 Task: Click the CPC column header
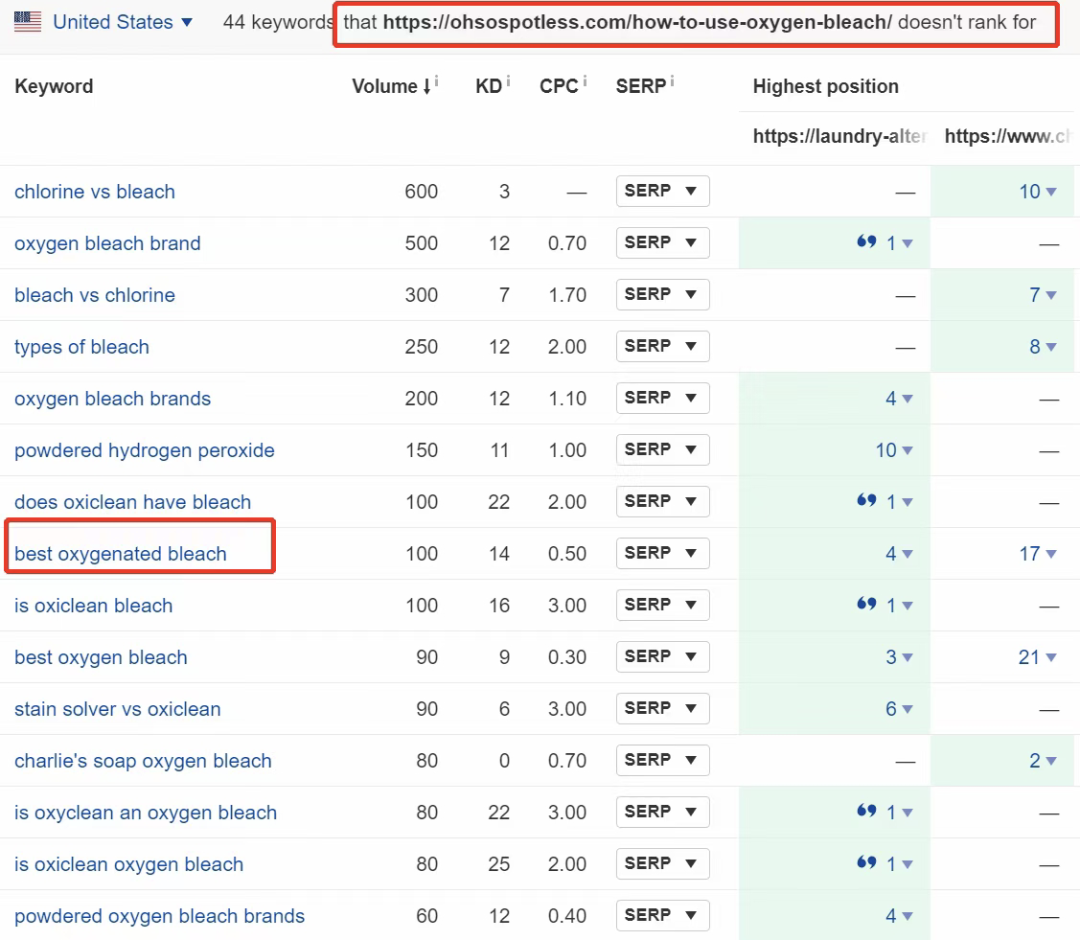coord(558,86)
